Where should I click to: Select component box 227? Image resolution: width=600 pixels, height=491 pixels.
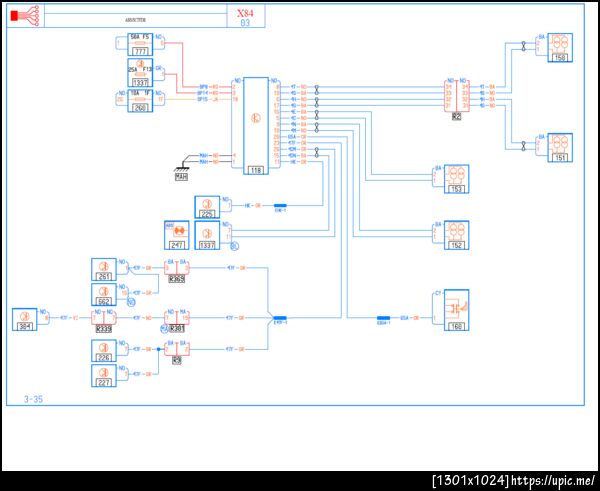[104, 375]
